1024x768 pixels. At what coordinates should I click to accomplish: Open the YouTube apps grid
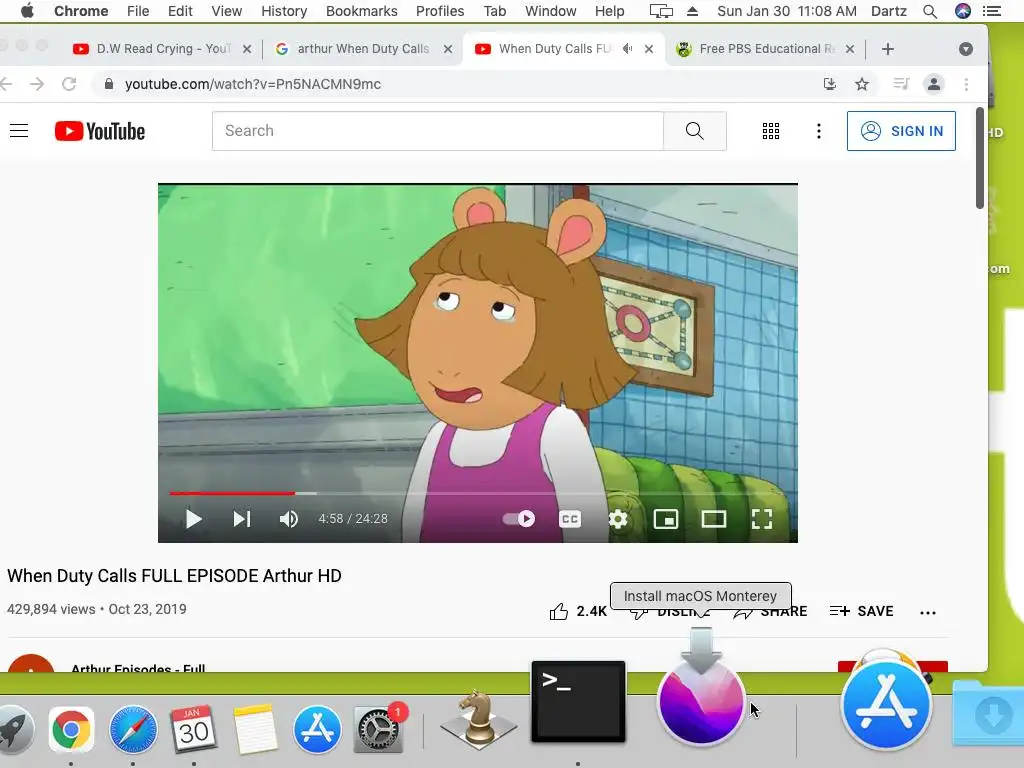771,131
